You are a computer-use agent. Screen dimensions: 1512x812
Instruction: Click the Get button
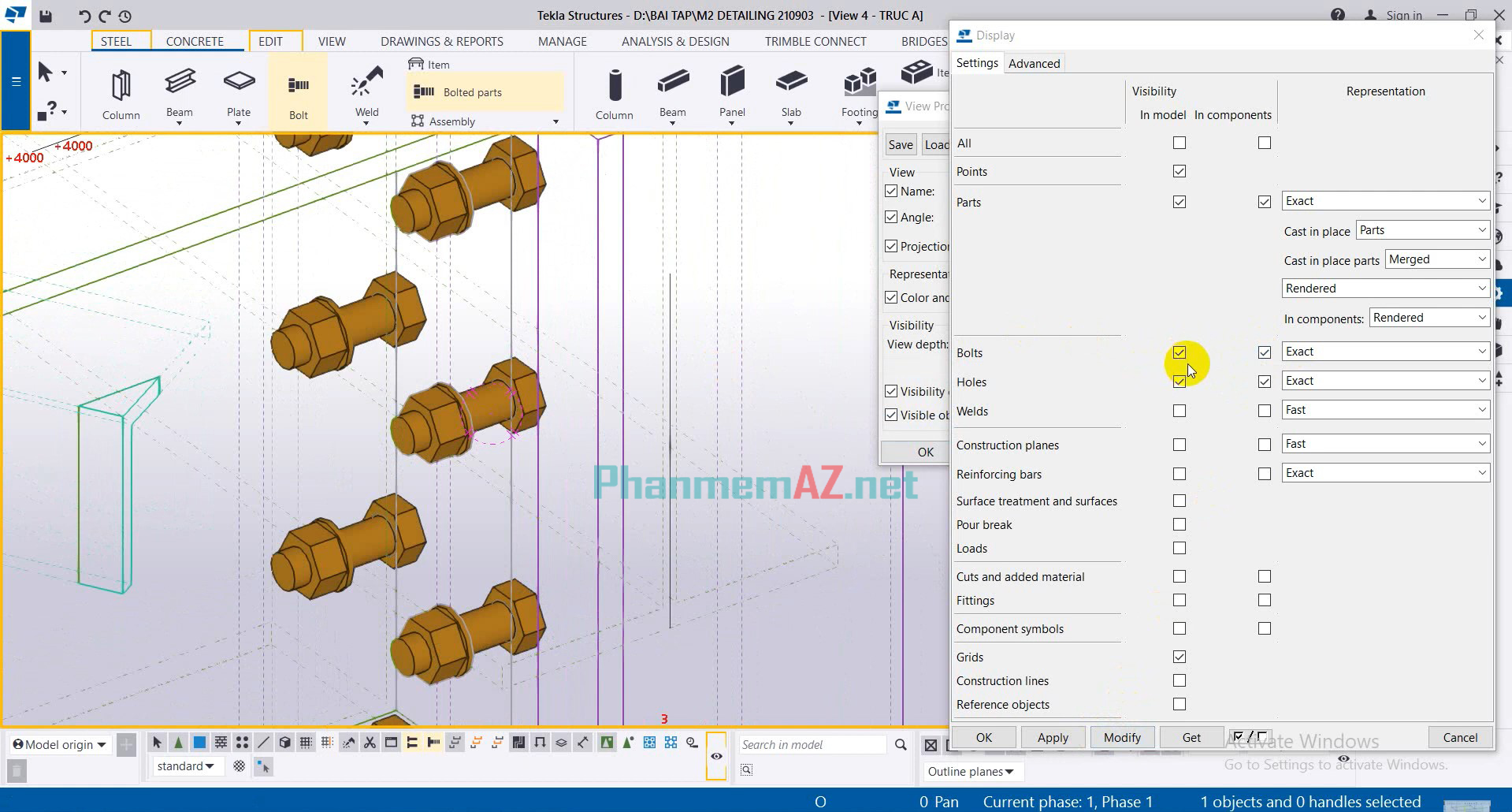coord(1191,736)
